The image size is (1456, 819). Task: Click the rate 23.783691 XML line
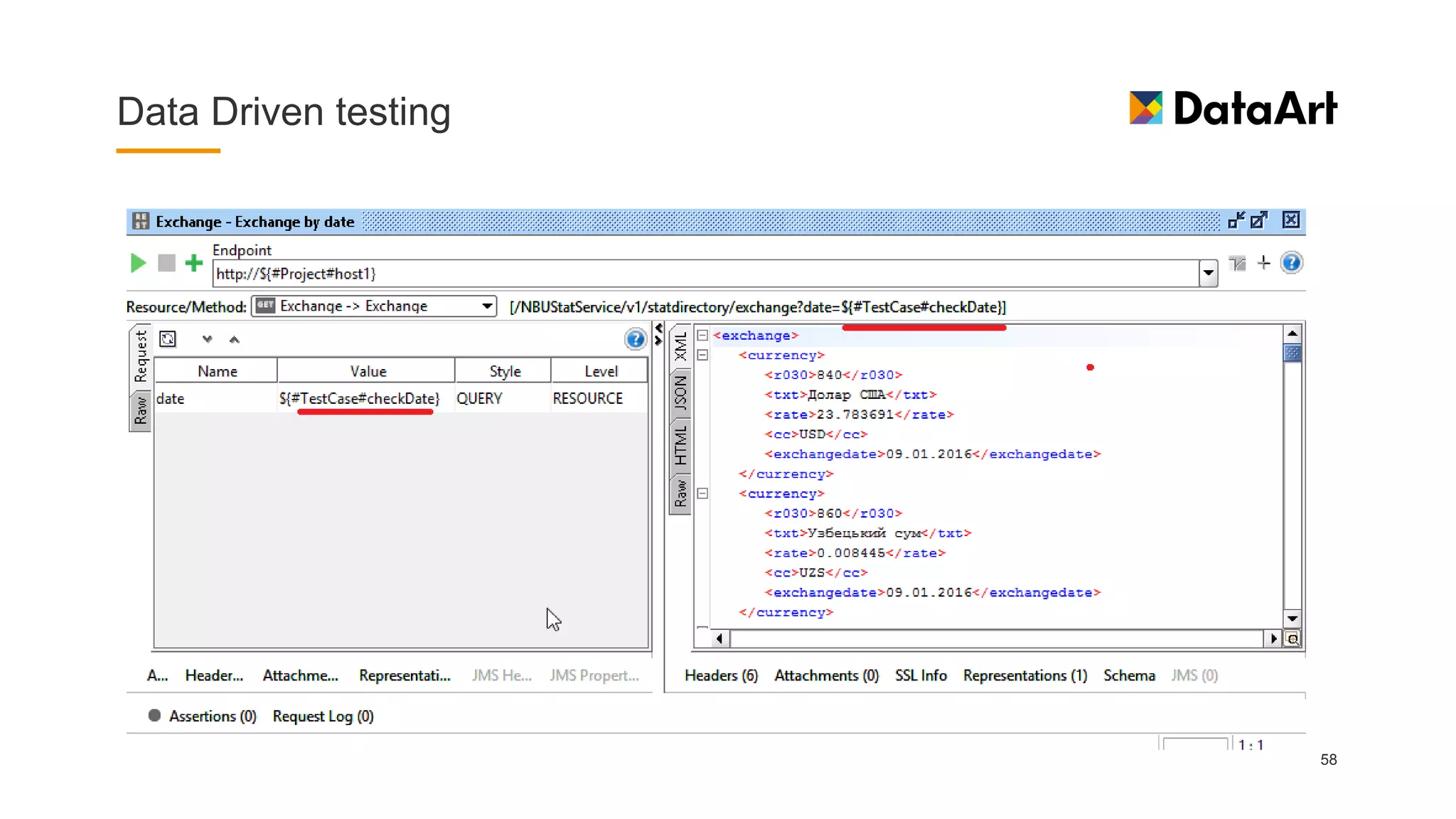(859, 414)
